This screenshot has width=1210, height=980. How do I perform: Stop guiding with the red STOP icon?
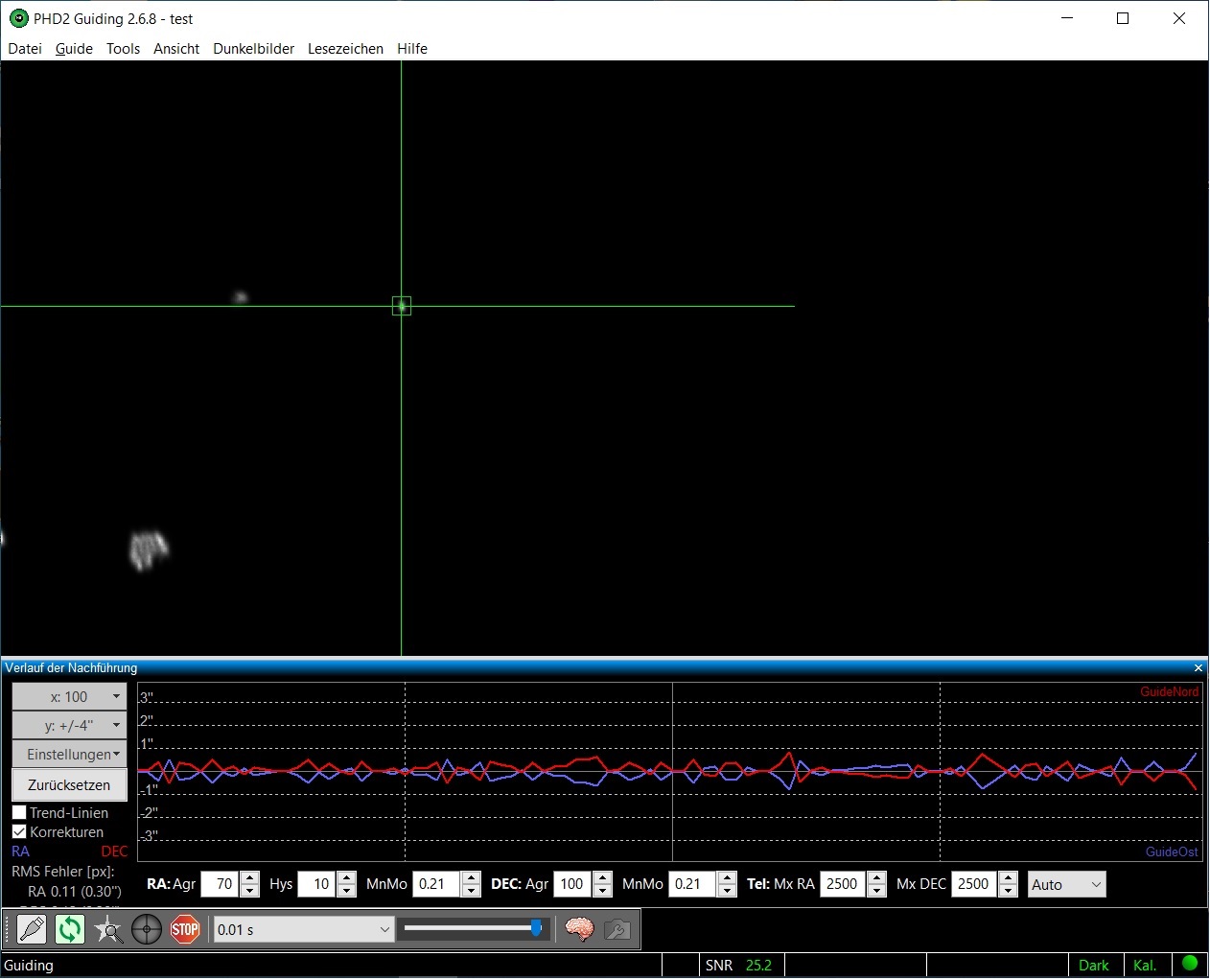[x=185, y=929]
